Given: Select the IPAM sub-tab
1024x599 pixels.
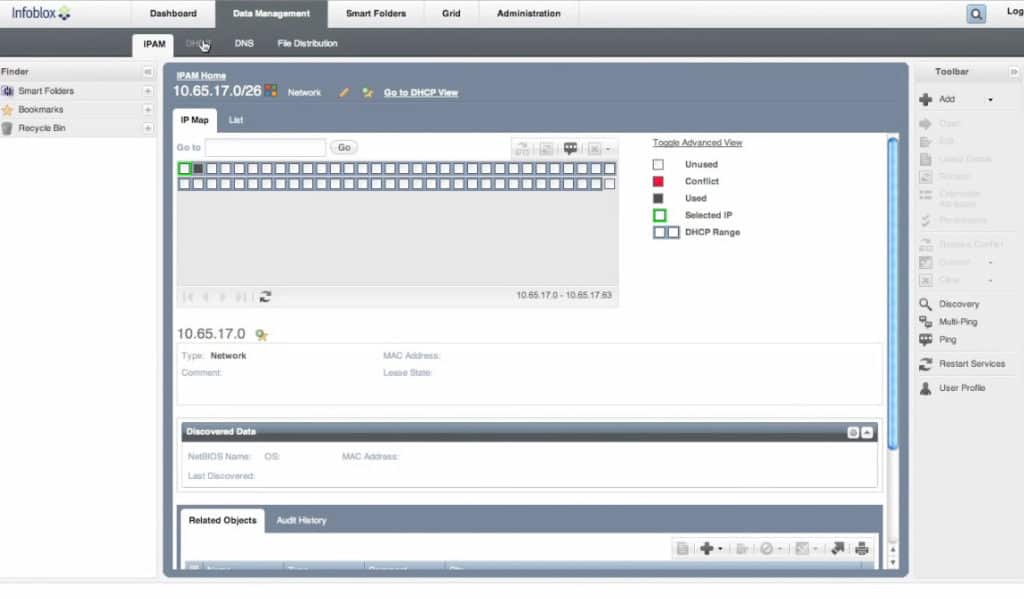Looking at the screenshot, I should pos(154,44).
